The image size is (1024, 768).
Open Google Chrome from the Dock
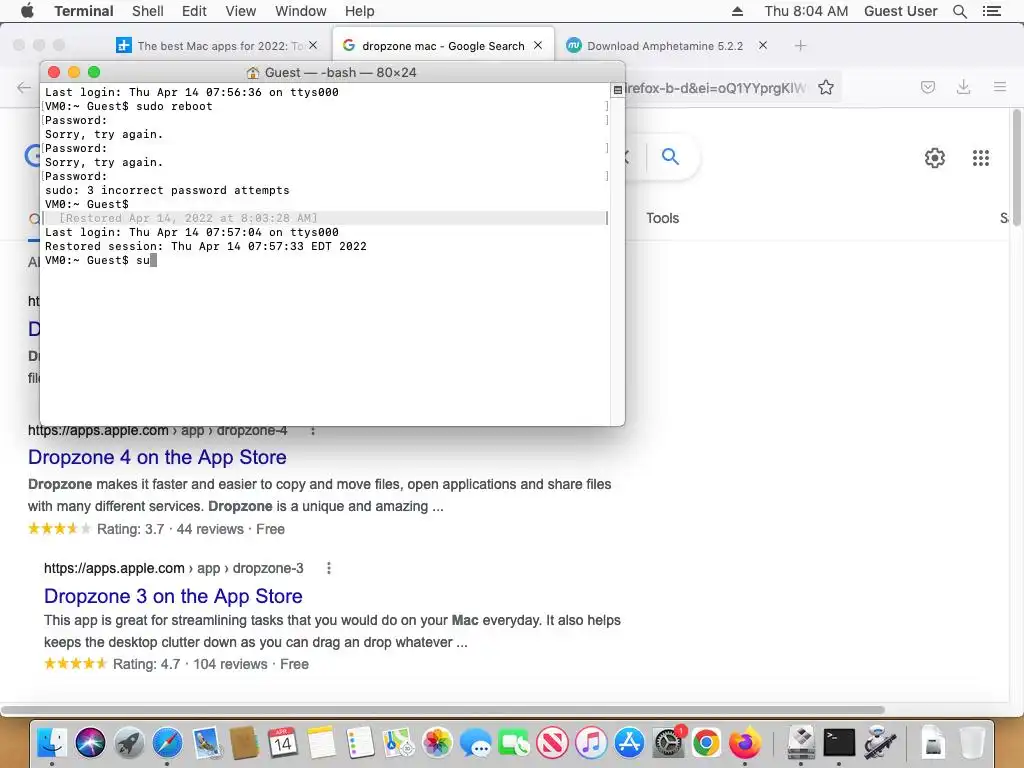pyautogui.click(x=706, y=743)
